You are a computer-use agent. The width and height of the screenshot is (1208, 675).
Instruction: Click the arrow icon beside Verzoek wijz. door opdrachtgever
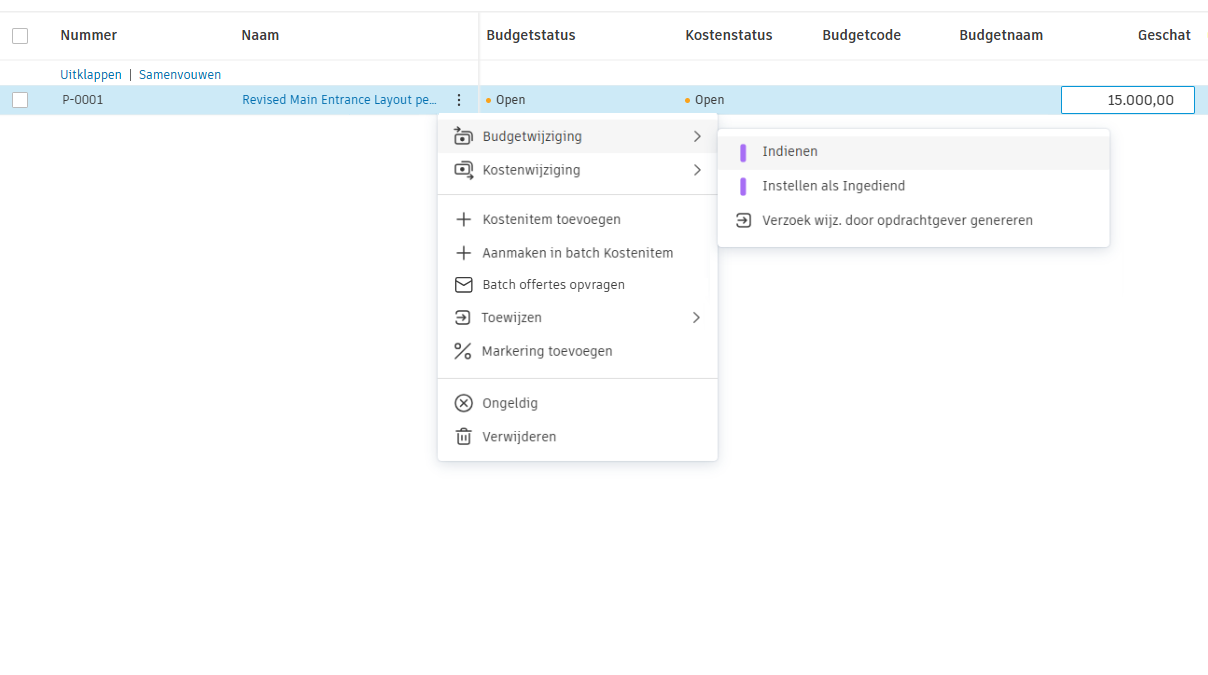tap(743, 220)
